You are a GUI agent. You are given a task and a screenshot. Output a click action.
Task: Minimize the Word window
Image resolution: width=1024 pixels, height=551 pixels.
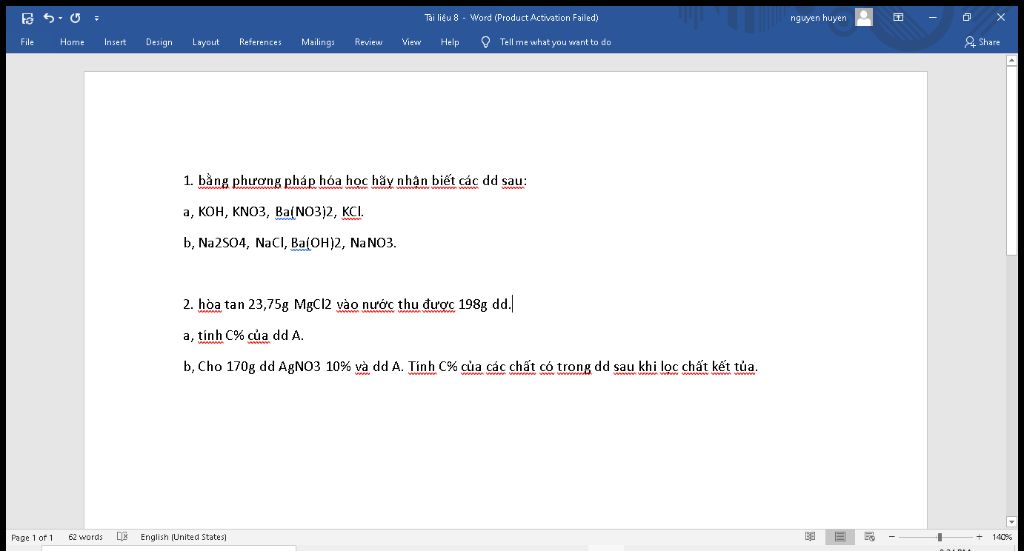pos(933,18)
